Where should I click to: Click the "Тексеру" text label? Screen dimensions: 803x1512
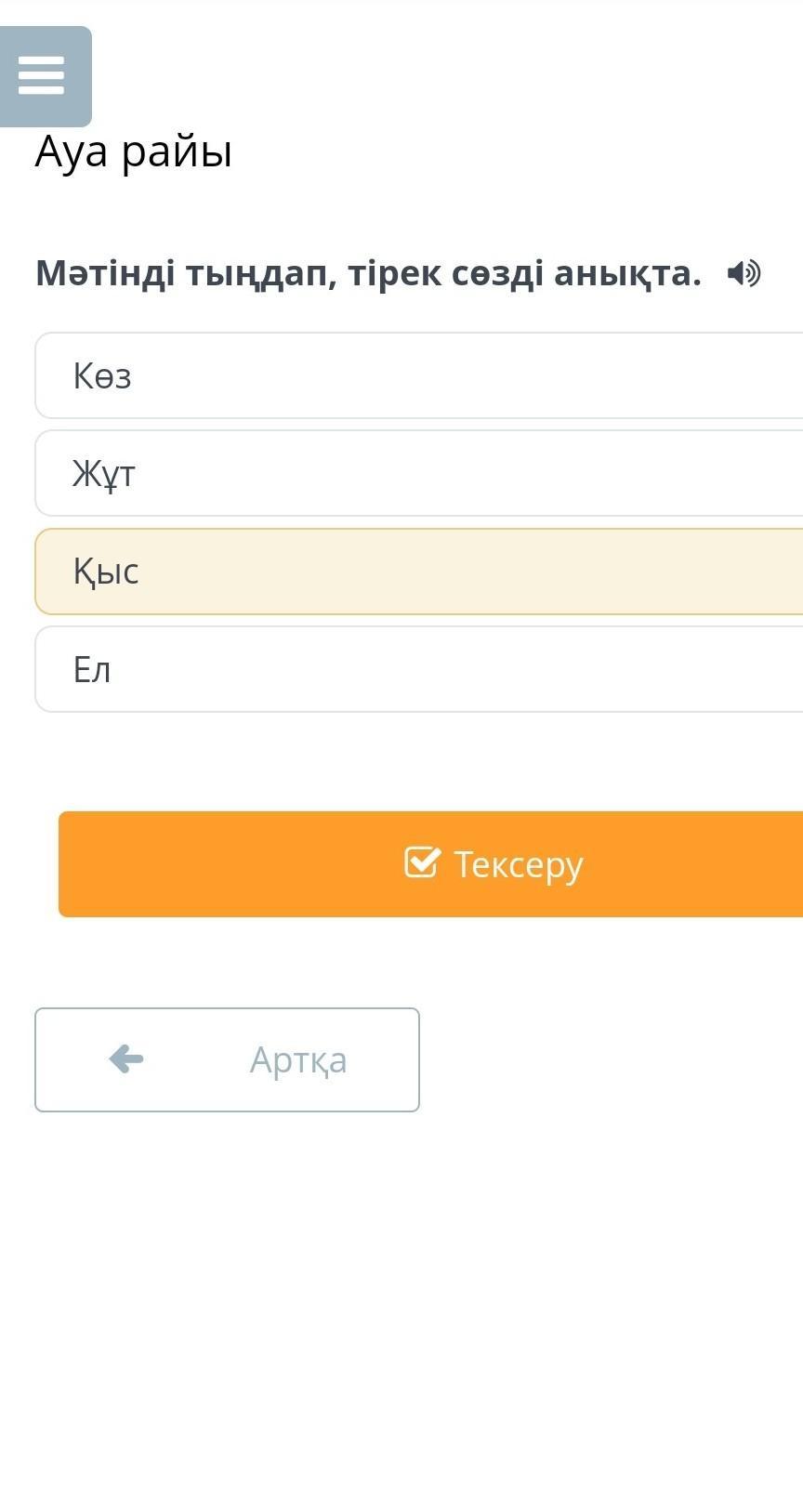click(518, 864)
